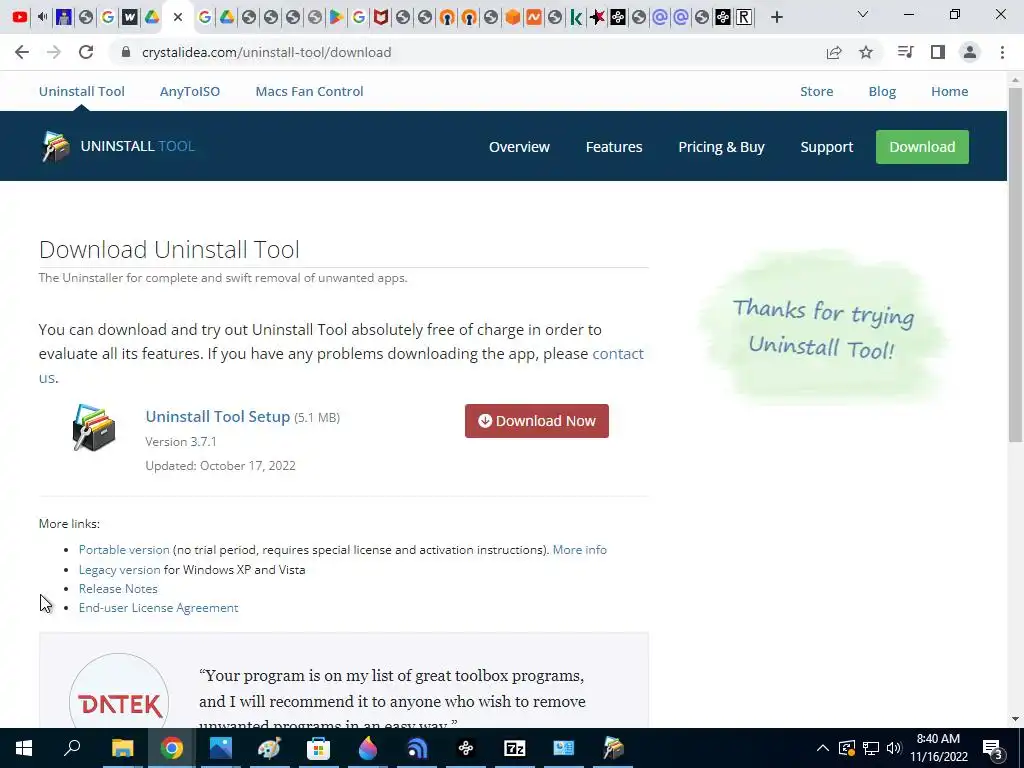1024x768 pixels.
Task: Open the Windows Start menu
Action: pos(24,748)
